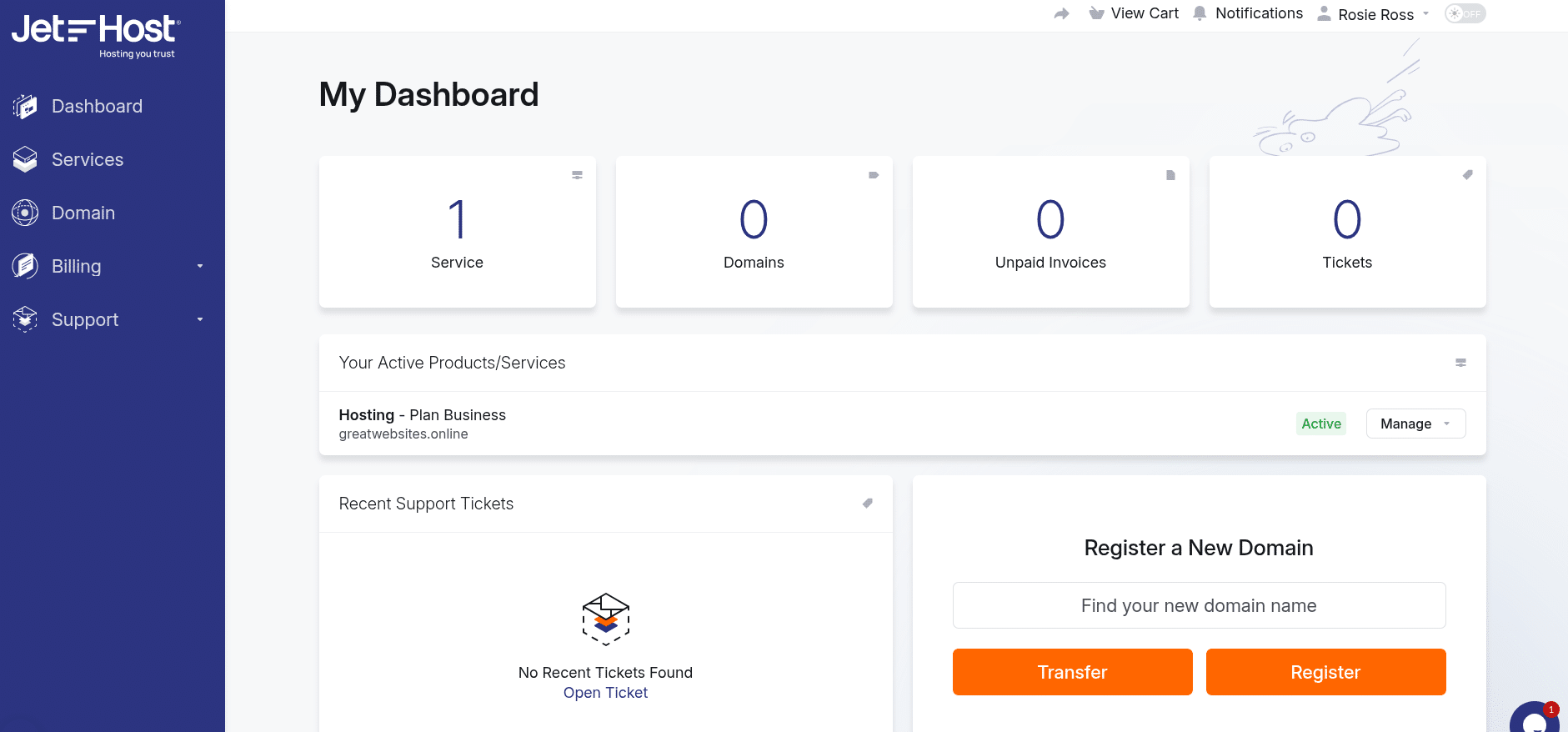Open the Domains count card
The width and height of the screenshot is (1568, 732).
[x=754, y=232]
